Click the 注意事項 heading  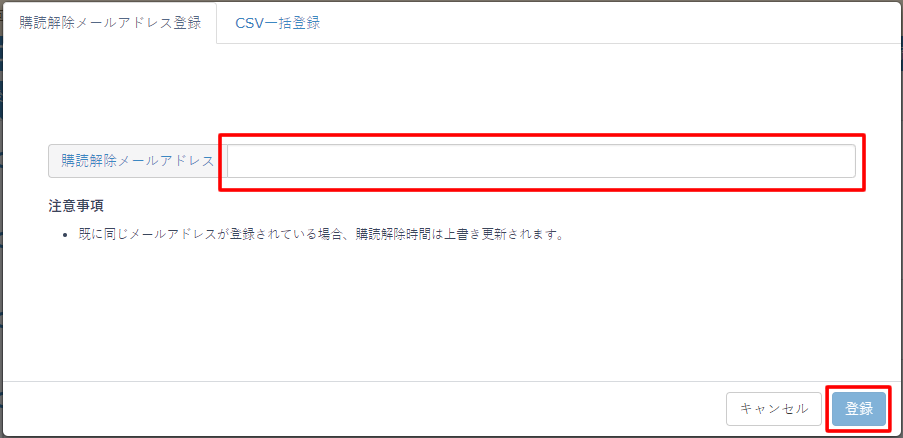pos(76,206)
